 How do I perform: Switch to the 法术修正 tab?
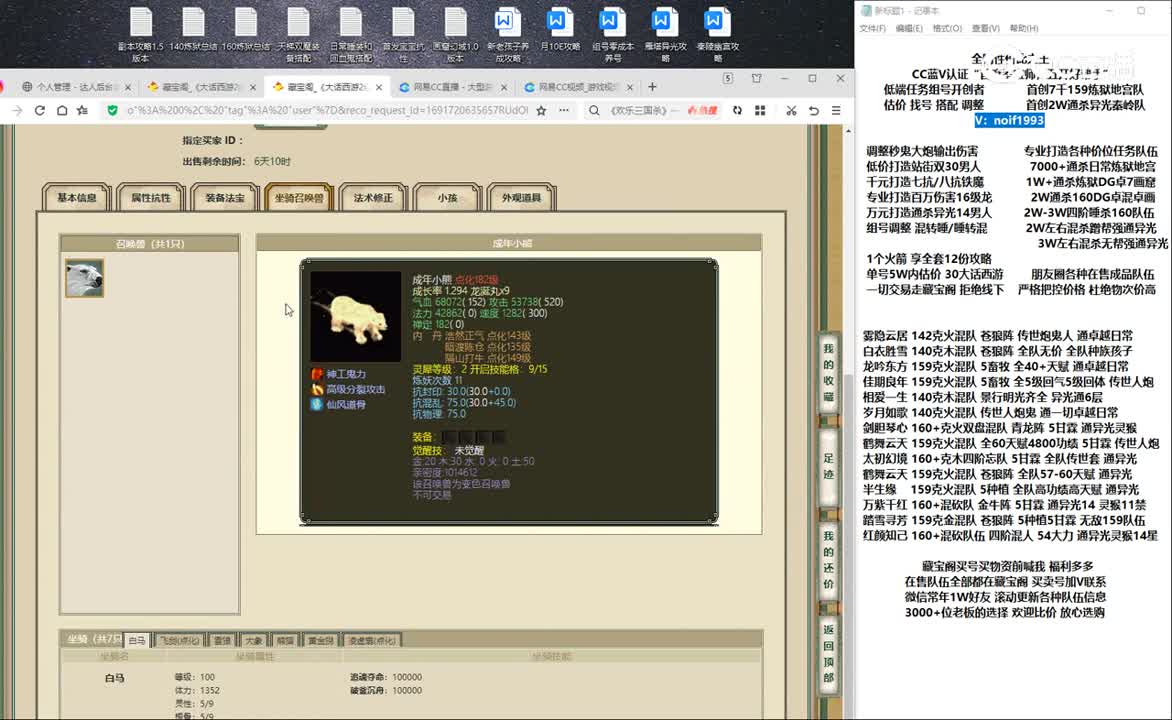pos(373,197)
